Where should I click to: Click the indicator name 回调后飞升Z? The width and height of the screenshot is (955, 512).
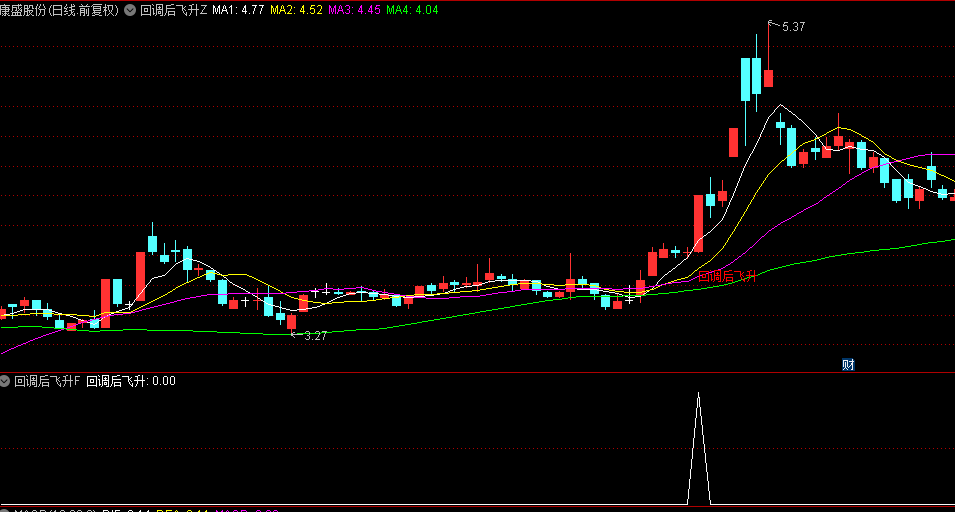[174, 10]
